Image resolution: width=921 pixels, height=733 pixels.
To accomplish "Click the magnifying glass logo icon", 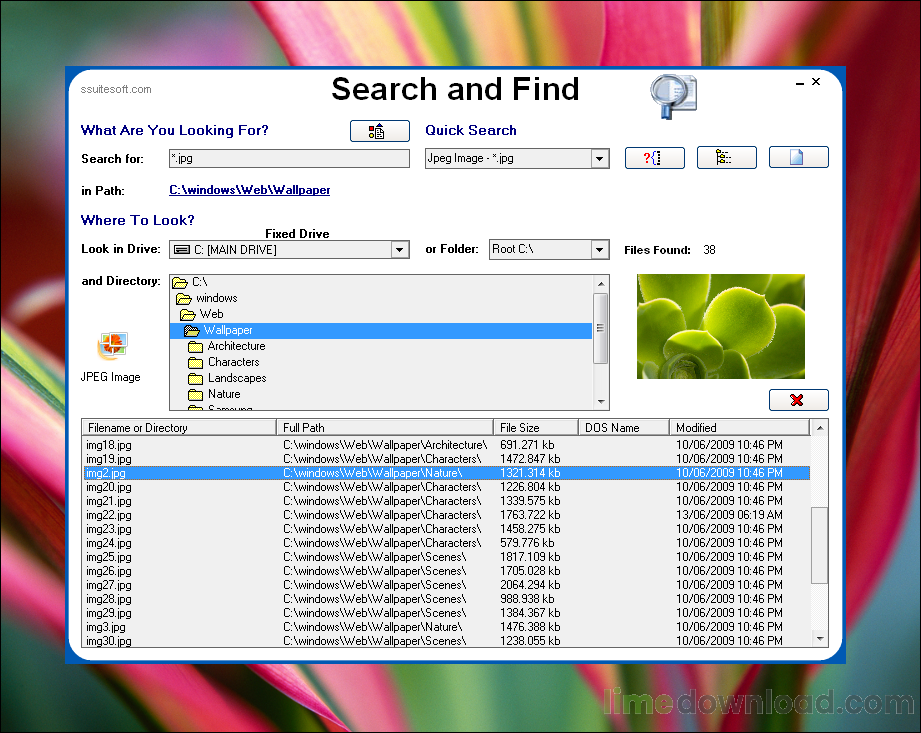I will coord(672,97).
